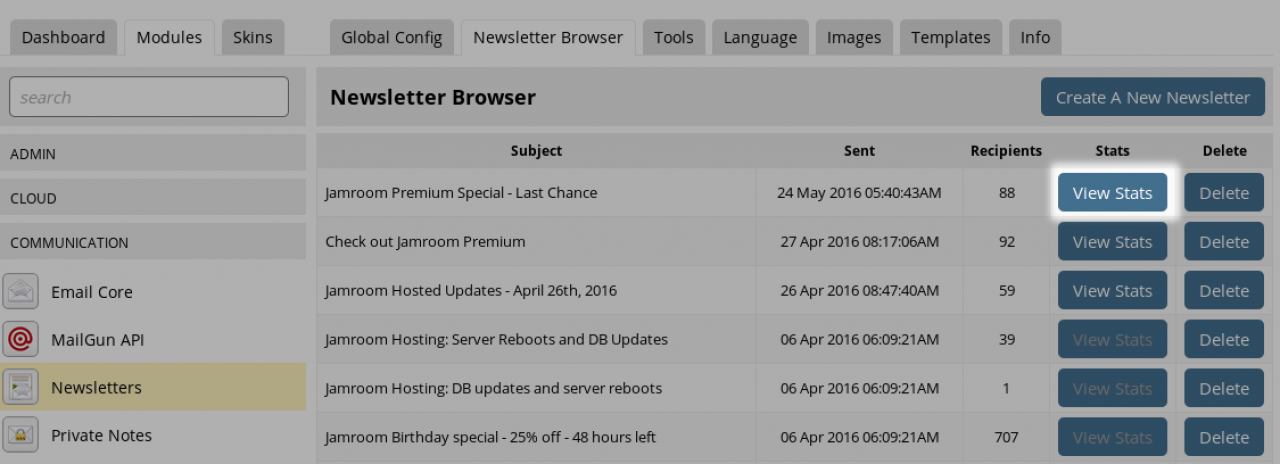Select the Newsletters module icon
Image resolution: width=1280 pixels, height=464 pixels.
[21, 387]
